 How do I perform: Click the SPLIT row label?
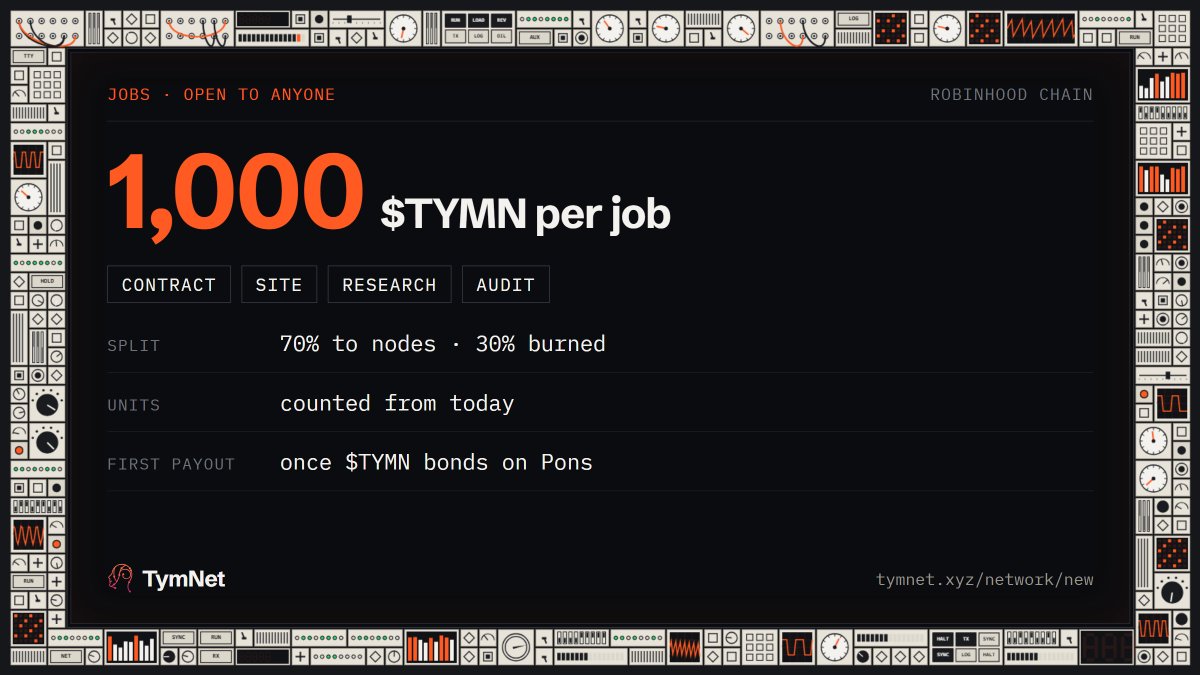(x=134, y=346)
